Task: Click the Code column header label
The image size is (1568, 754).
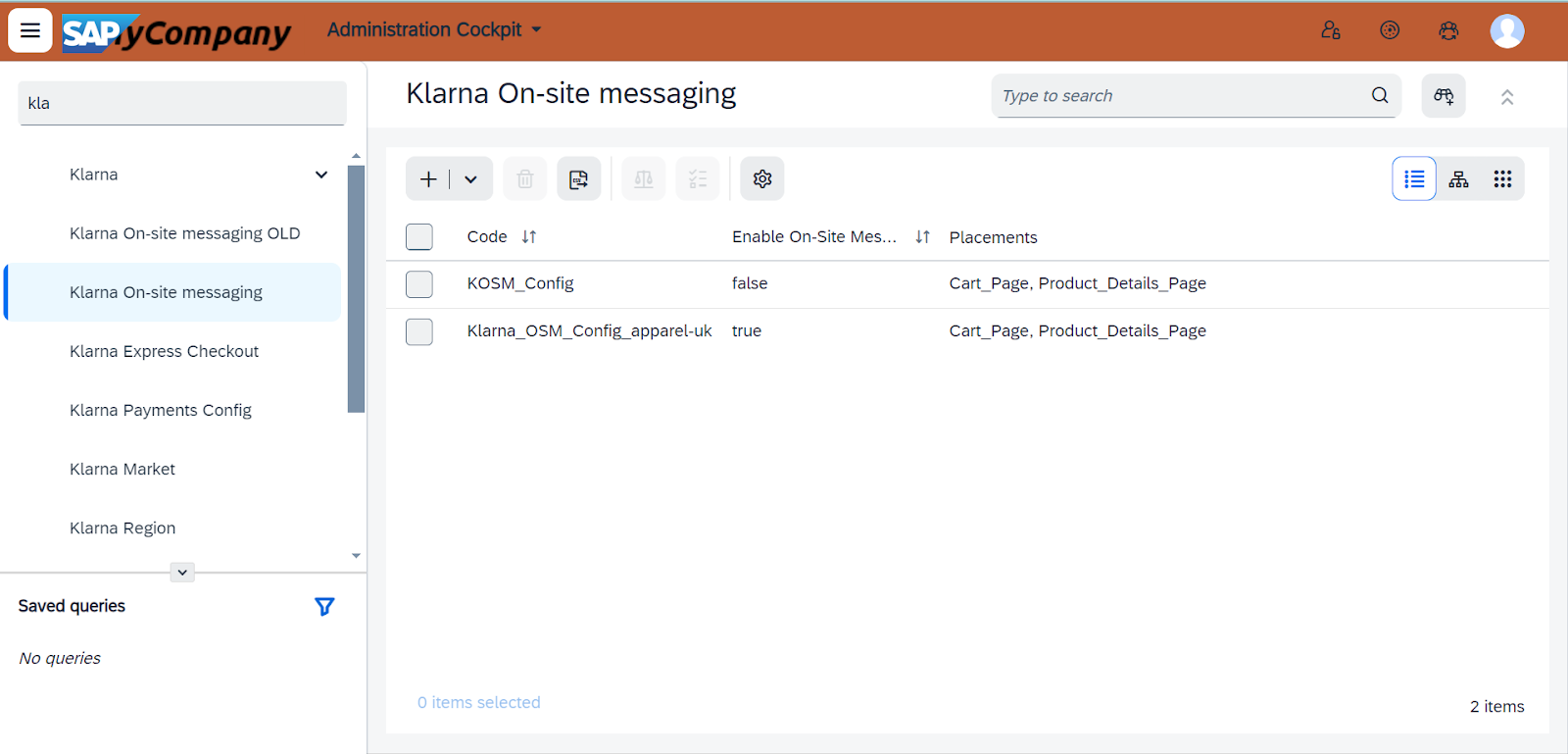Action: (x=487, y=236)
